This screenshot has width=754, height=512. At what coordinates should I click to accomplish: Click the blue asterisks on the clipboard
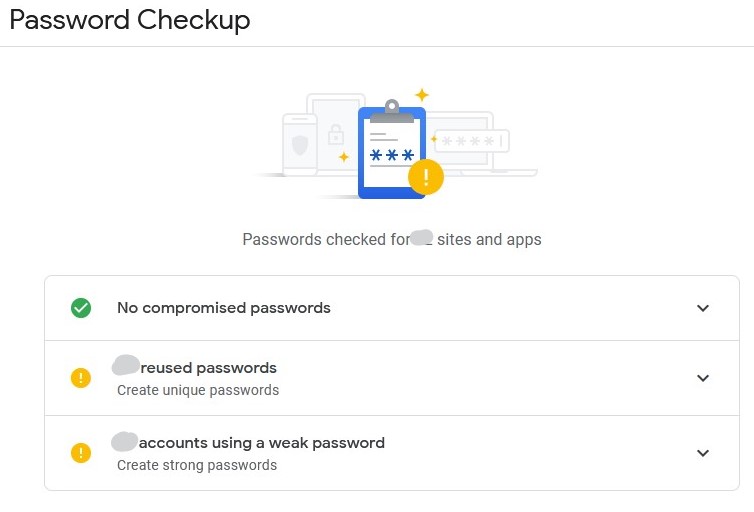click(x=391, y=155)
